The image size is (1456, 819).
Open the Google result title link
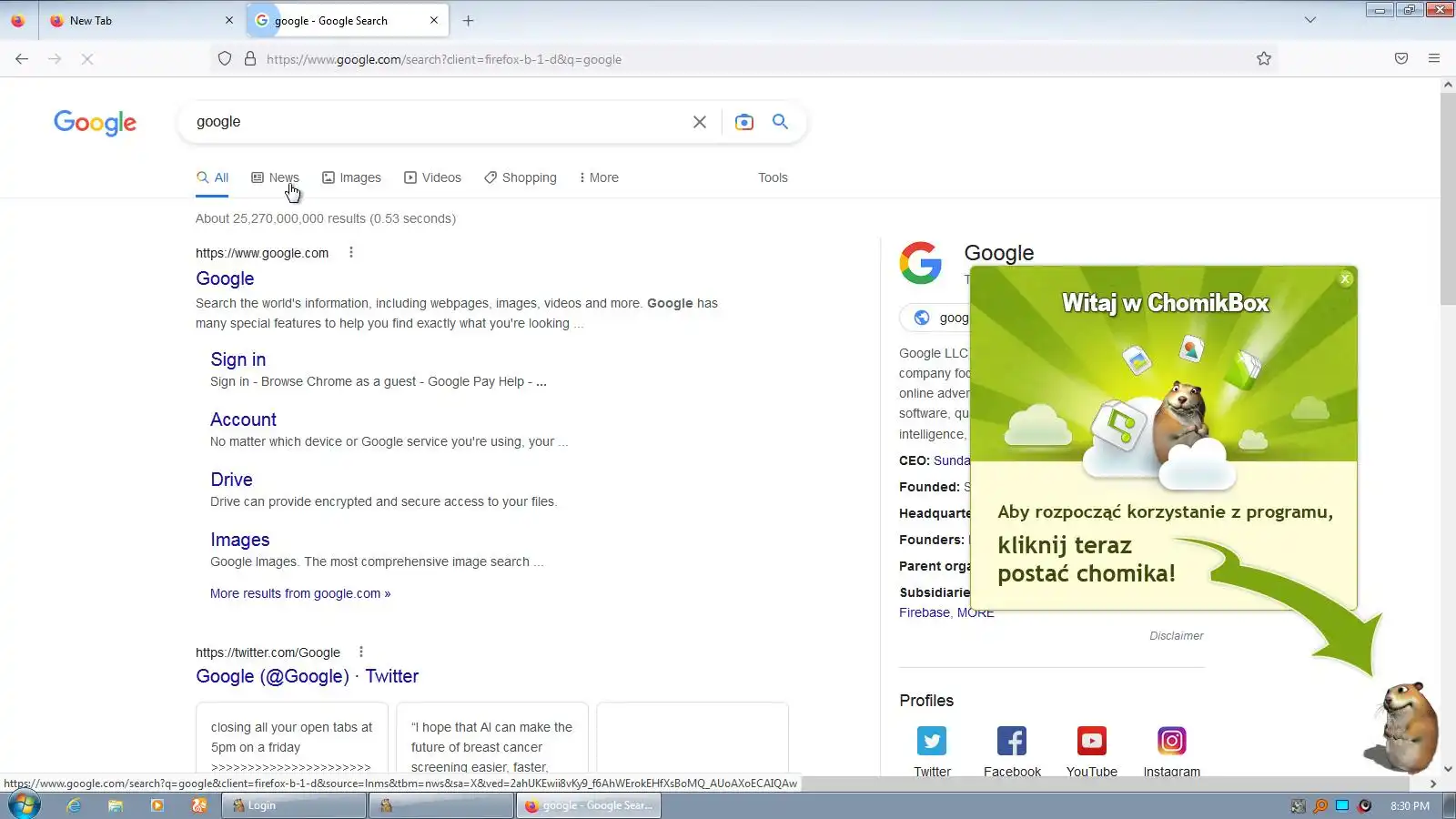(x=225, y=278)
